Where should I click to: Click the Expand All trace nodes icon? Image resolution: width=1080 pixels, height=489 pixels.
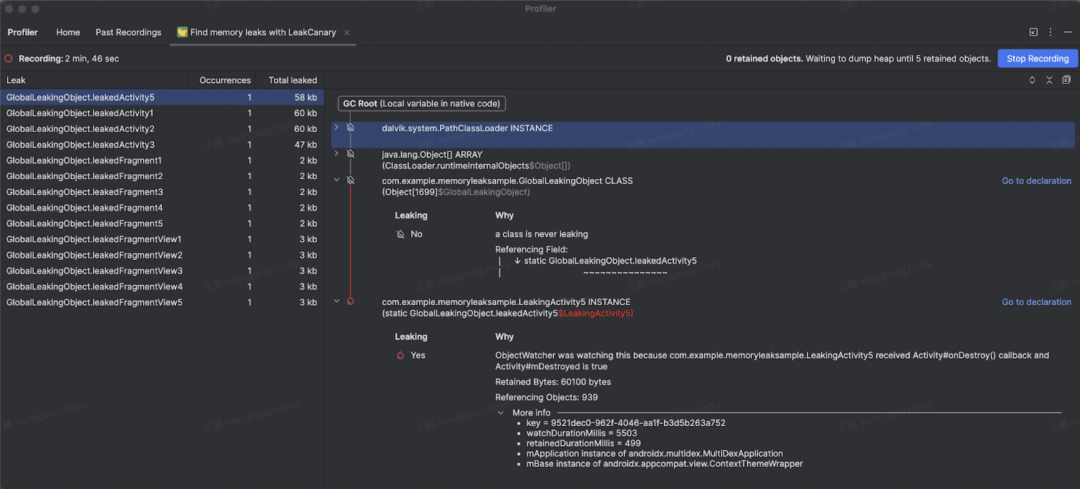(x=1032, y=80)
